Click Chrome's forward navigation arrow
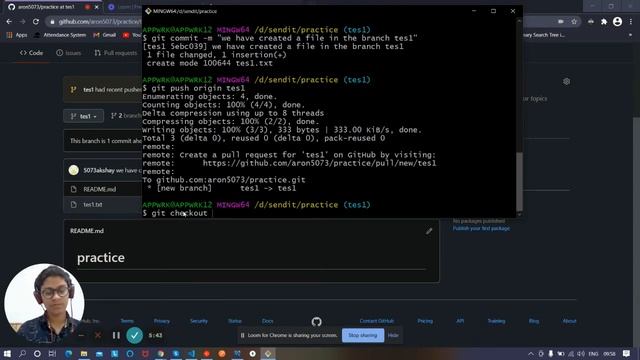Screen dimensions: 640x360 pos(22,22)
